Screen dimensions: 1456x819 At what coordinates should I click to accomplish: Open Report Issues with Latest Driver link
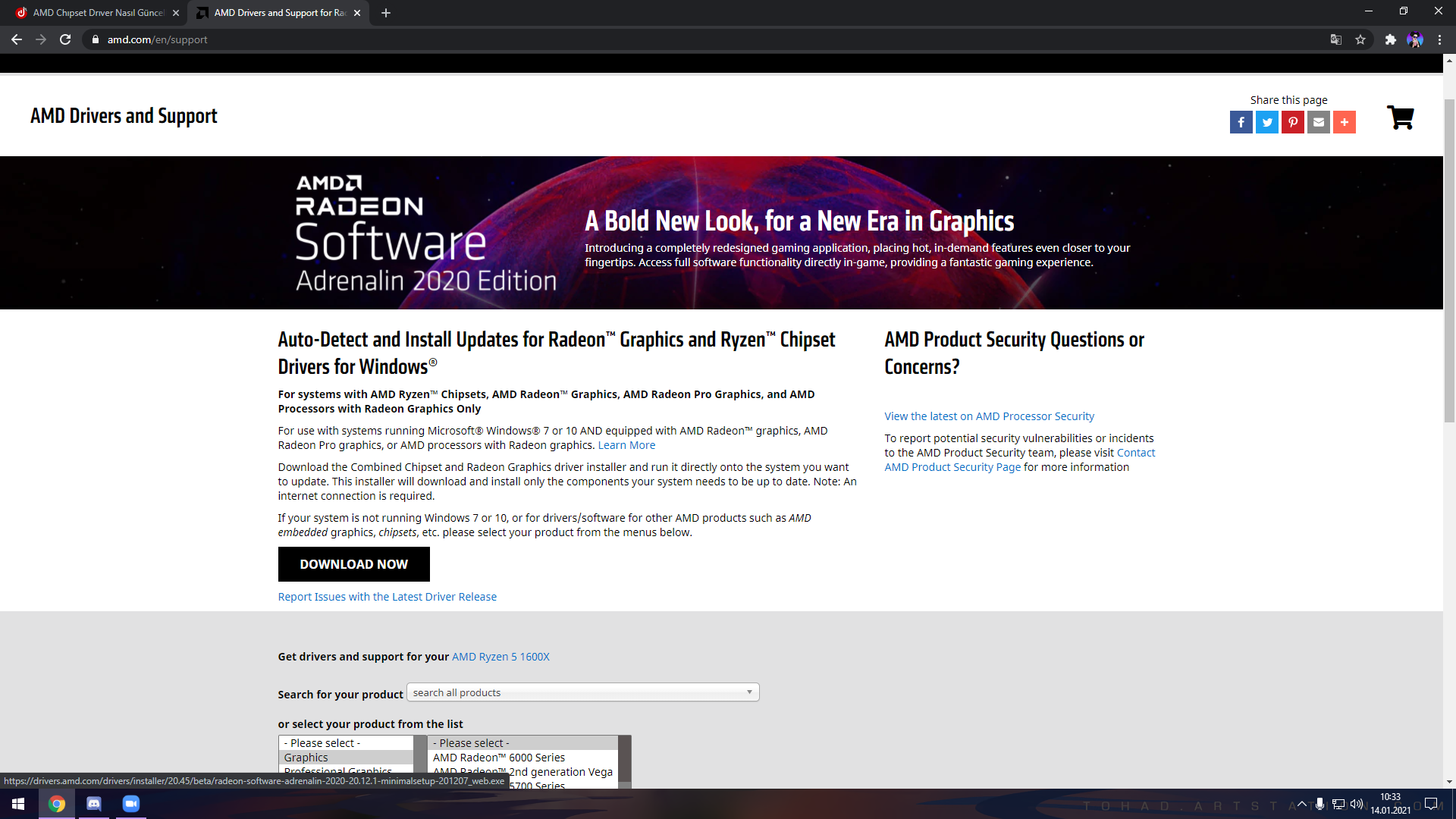point(387,597)
